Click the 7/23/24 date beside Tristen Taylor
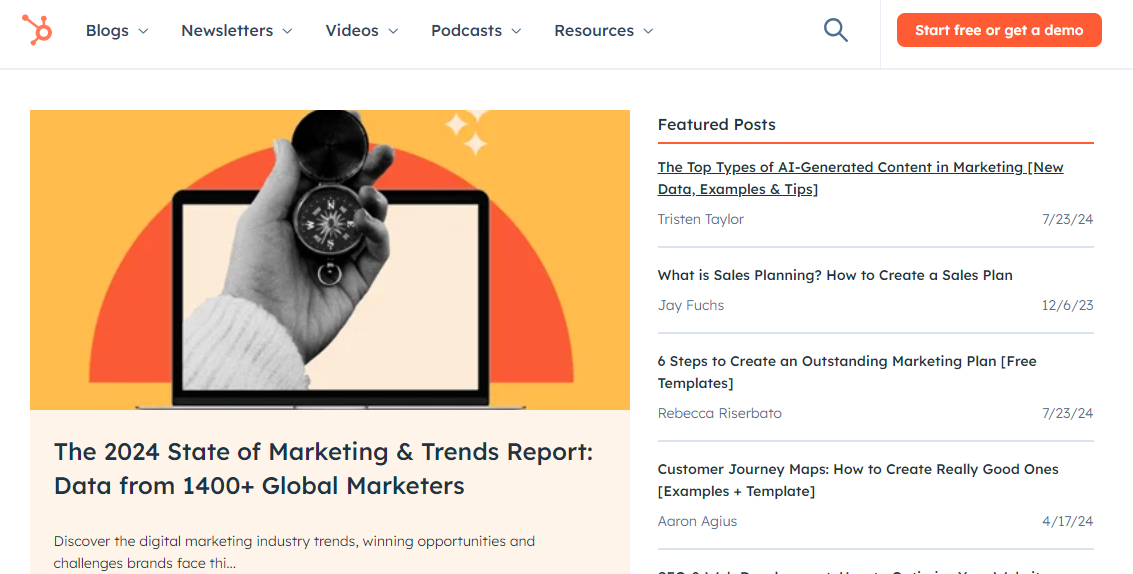The image size is (1133, 574). pos(1067,219)
